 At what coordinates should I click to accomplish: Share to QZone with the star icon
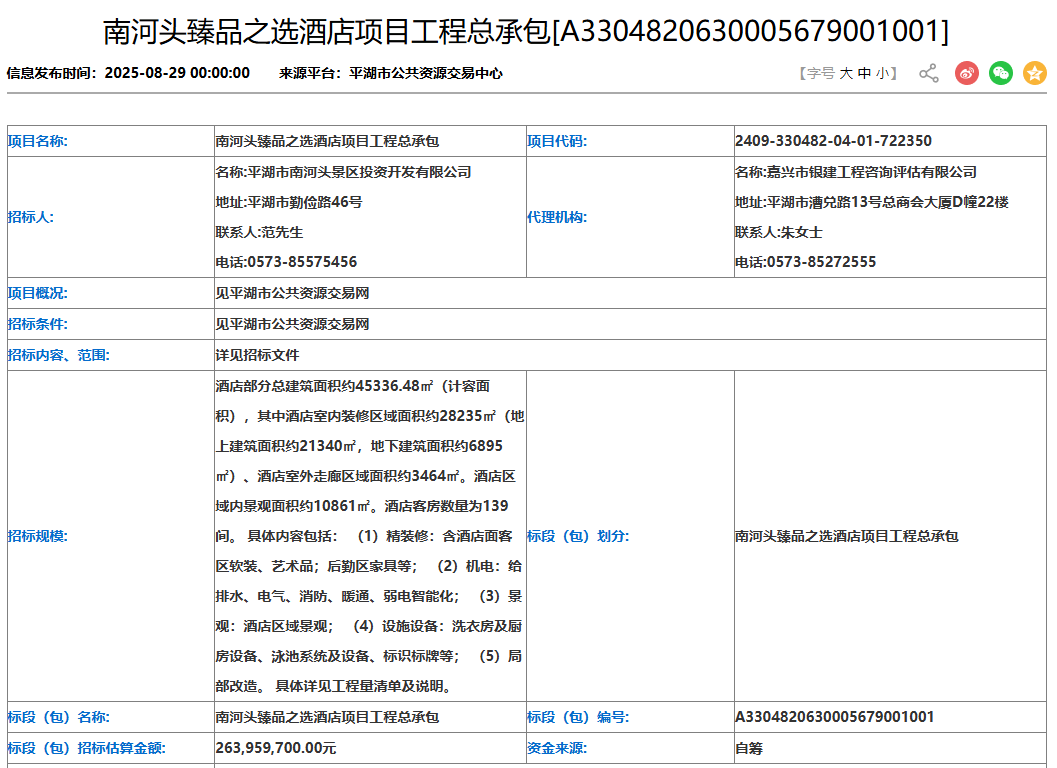coord(1034,73)
